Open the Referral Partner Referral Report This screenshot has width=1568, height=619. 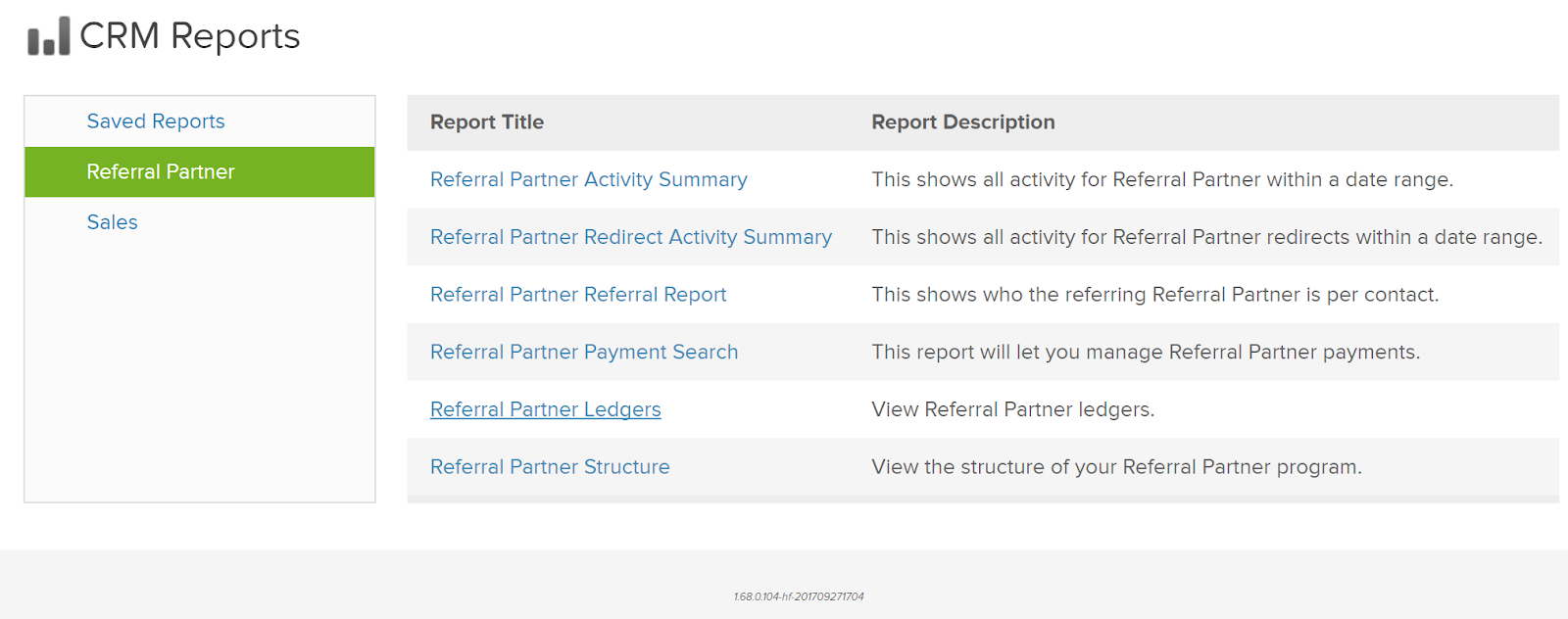point(578,295)
